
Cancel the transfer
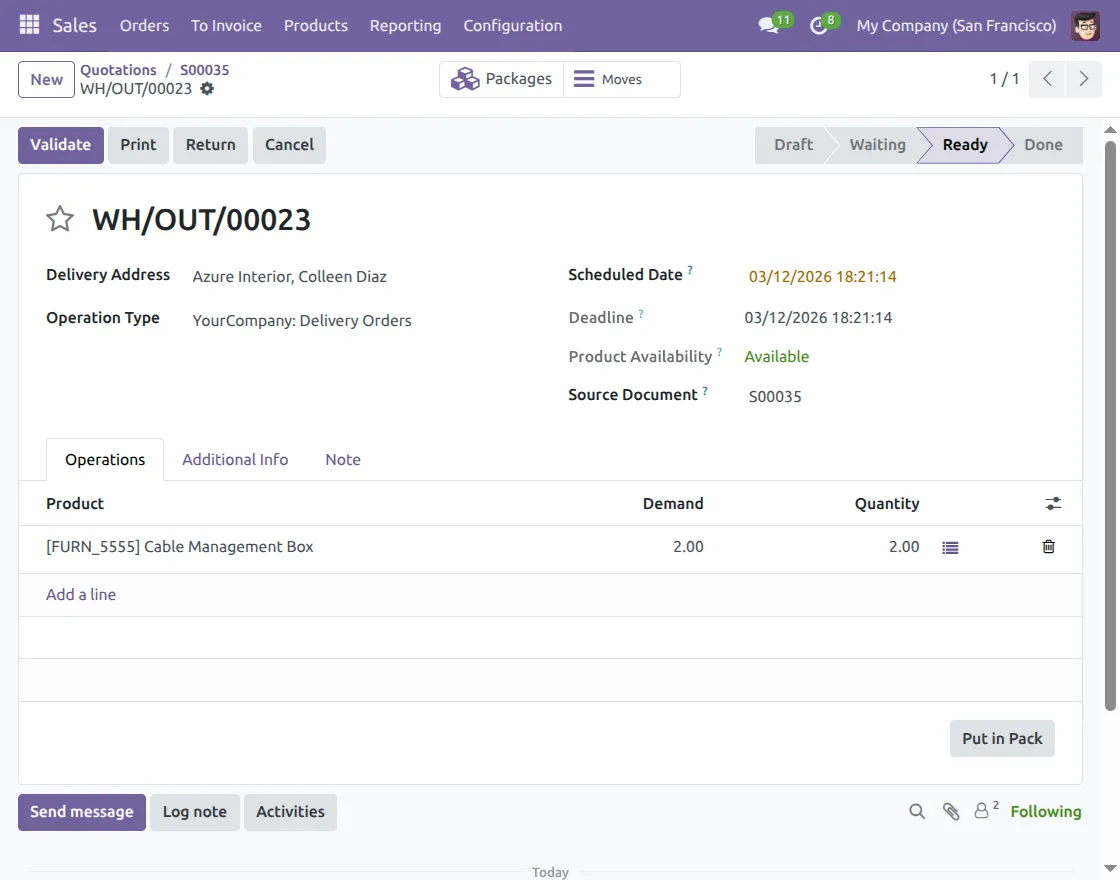coord(289,145)
